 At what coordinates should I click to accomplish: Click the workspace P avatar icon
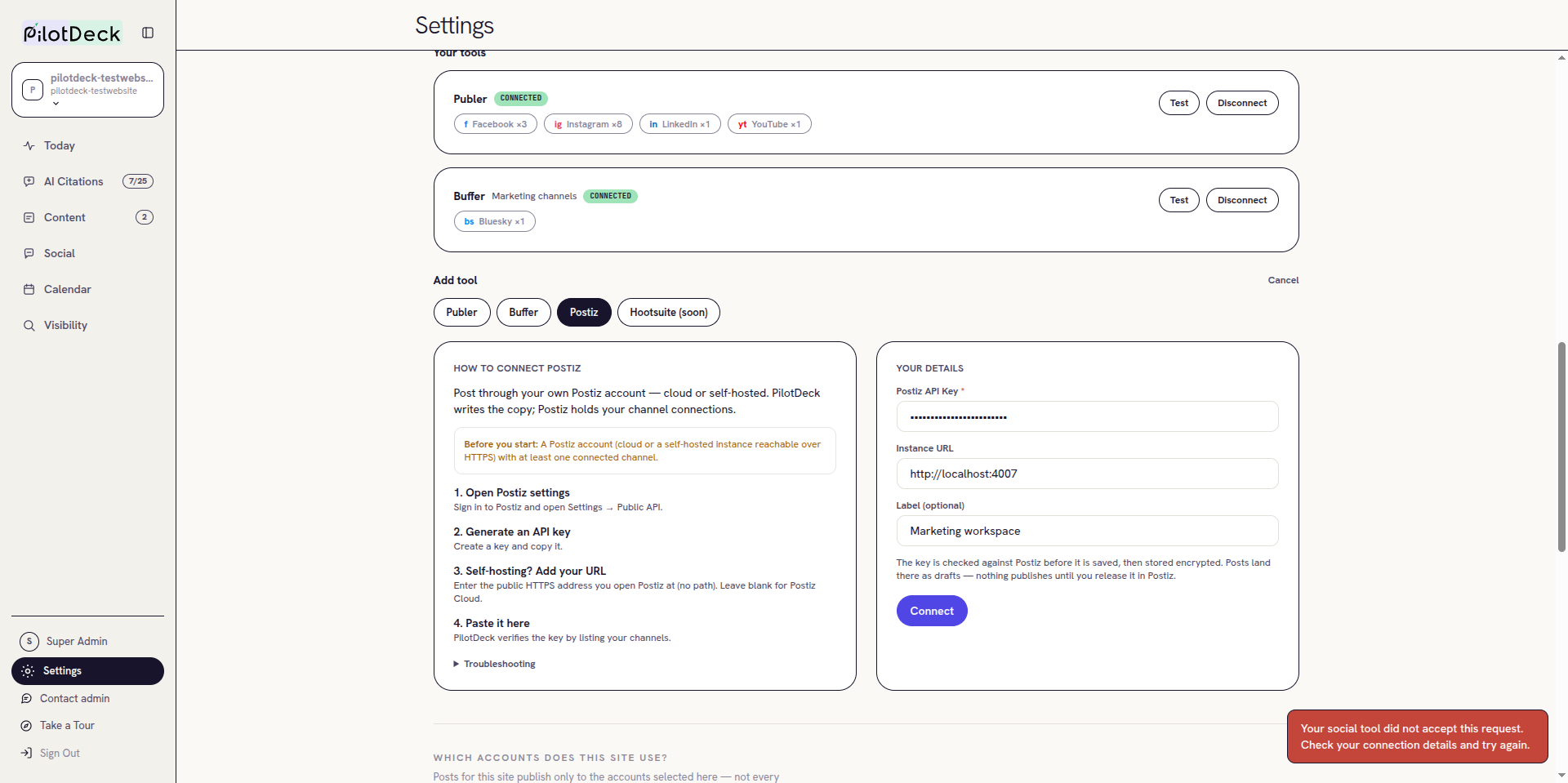(33, 90)
